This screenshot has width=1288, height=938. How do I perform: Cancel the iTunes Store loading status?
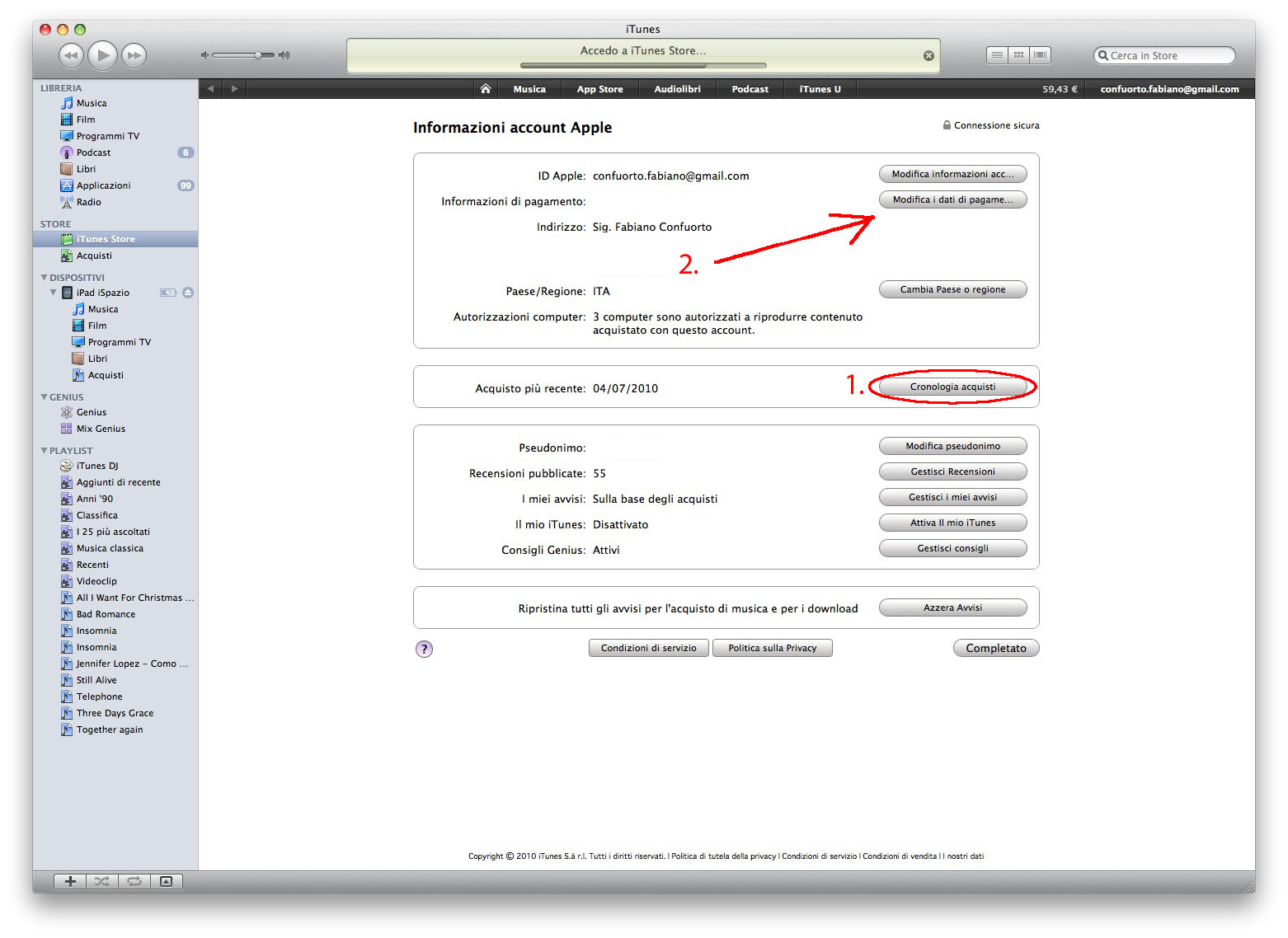[928, 56]
